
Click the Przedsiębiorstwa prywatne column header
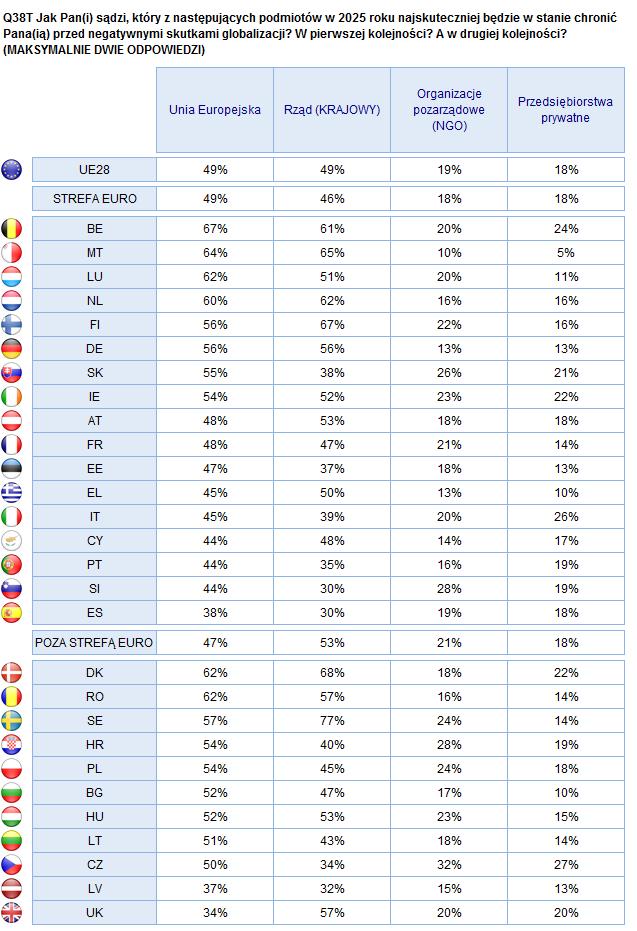pos(566,110)
